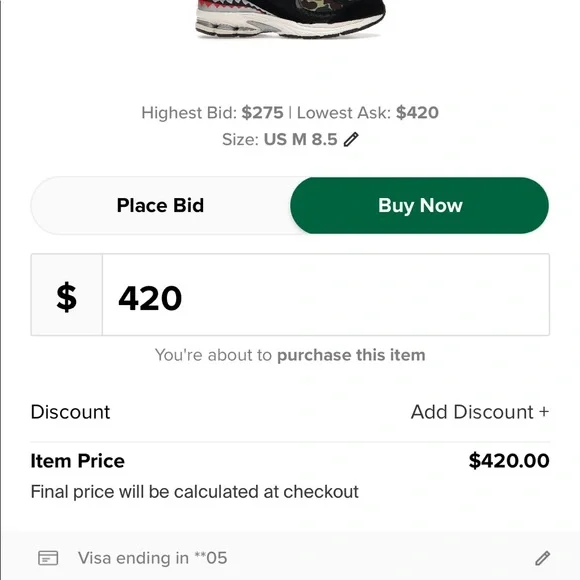This screenshot has height=580, width=580.
Task: Select the Buy Now option
Action: coord(419,205)
